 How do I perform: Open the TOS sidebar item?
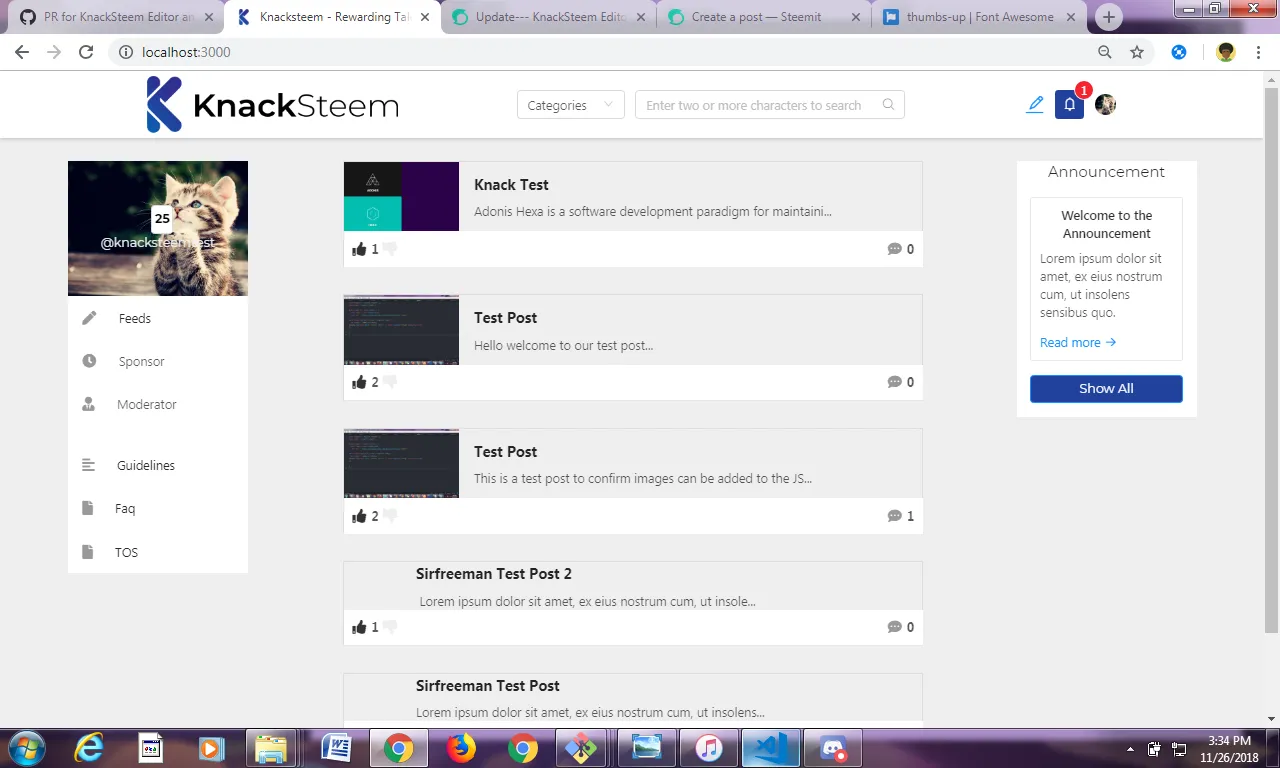[x=126, y=552]
